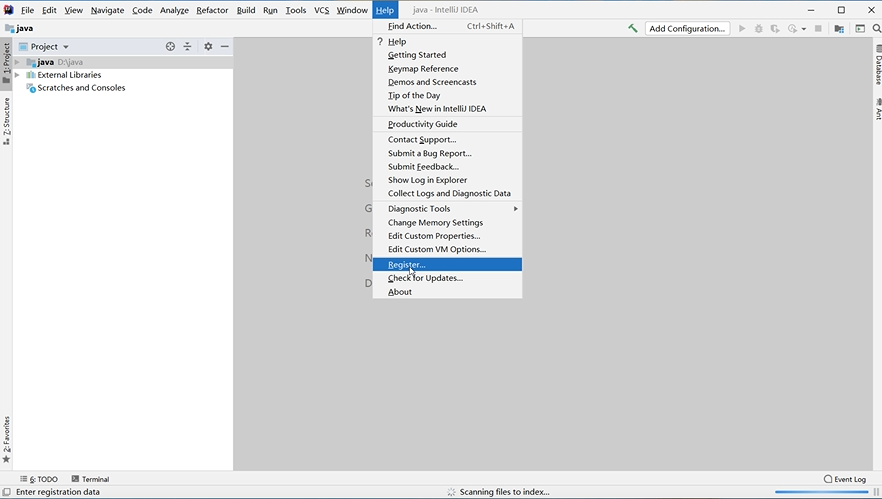Select Edit Custom VM Options... entry
Screen dimensions: 882x499
click(x=447, y=249)
